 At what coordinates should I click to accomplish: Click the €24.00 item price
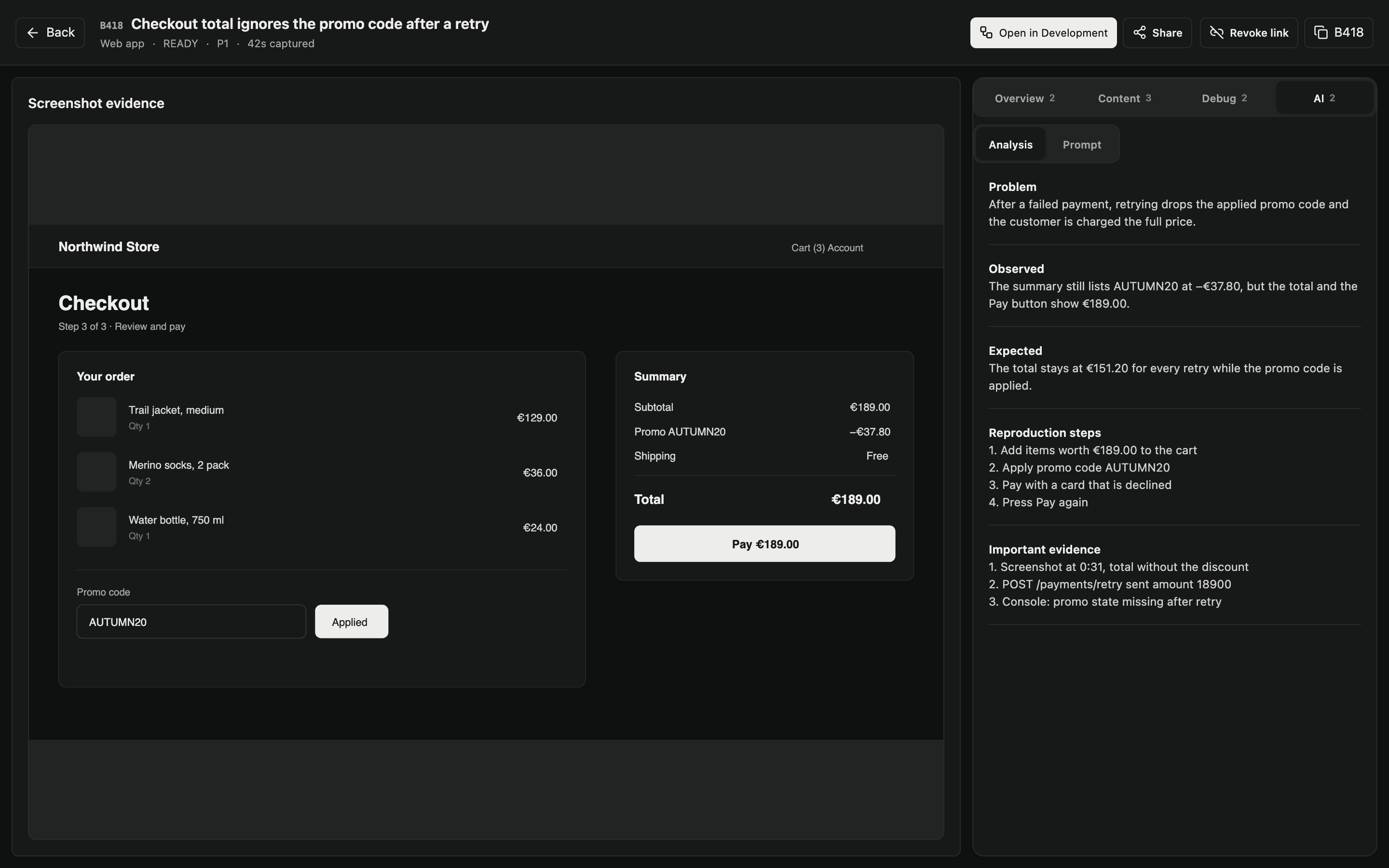coord(540,528)
